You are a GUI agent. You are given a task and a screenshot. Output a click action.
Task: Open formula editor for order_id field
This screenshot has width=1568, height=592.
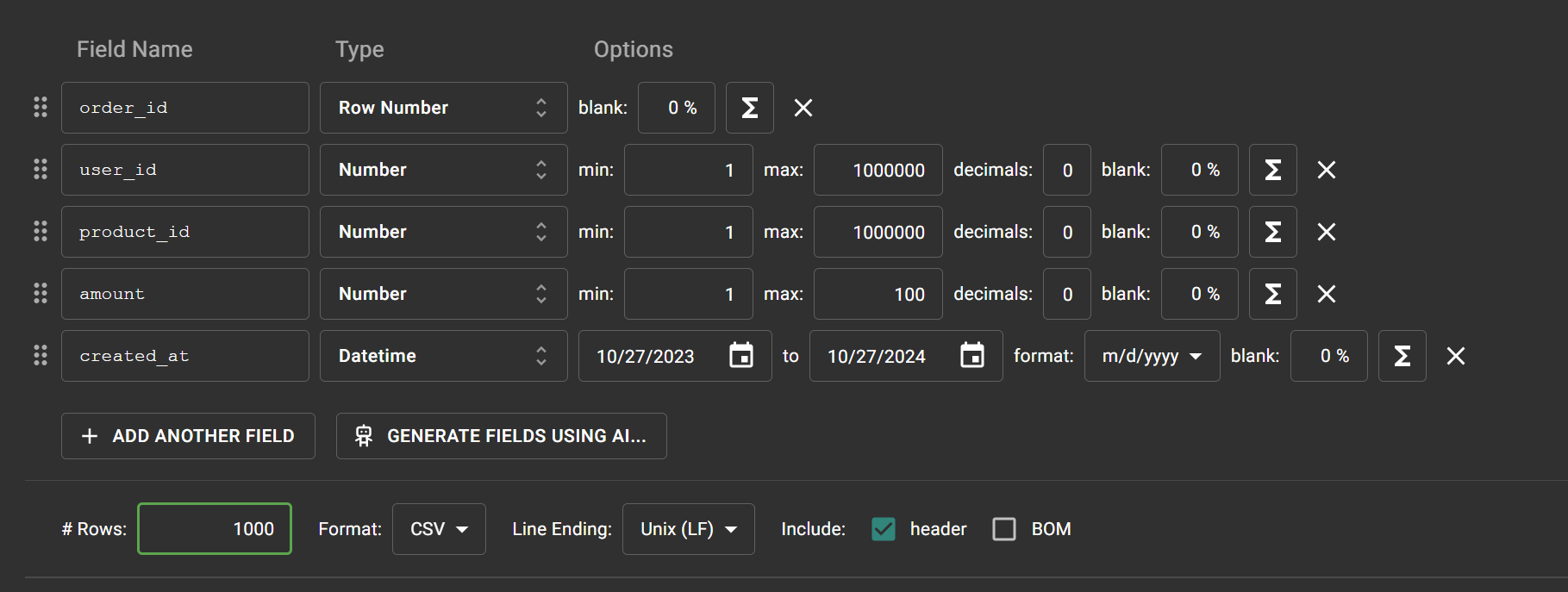click(750, 108)
